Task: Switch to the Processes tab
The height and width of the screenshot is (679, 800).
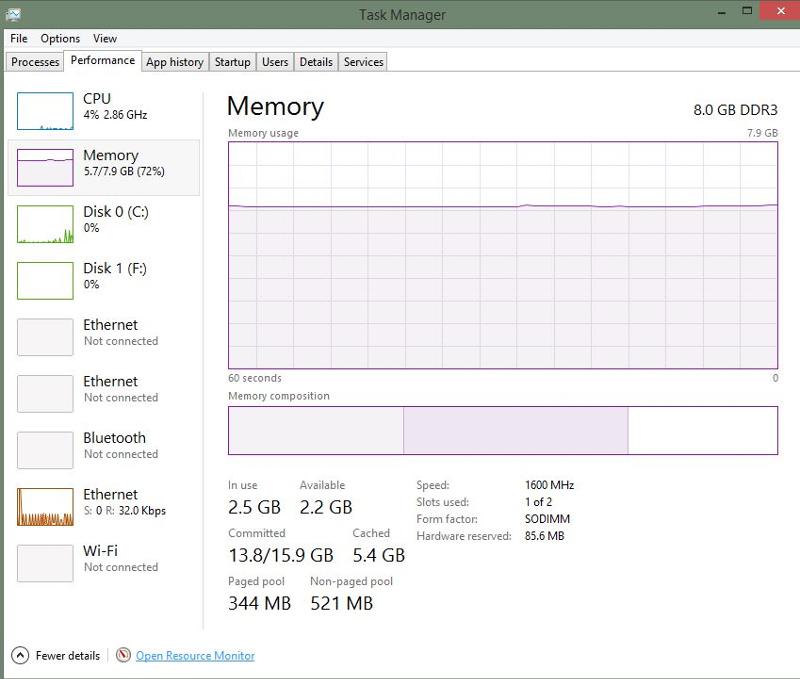Action: click(34, 61)
